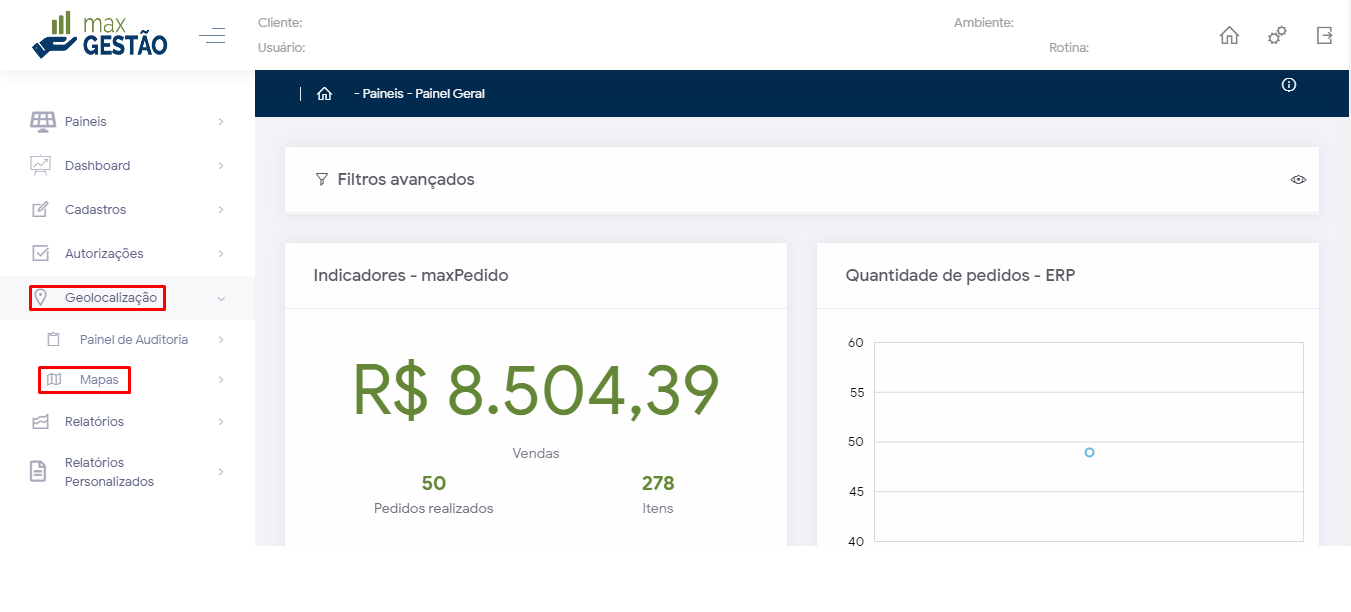
Task: Click the Filtros avançados heading
Action: (406, 180)
